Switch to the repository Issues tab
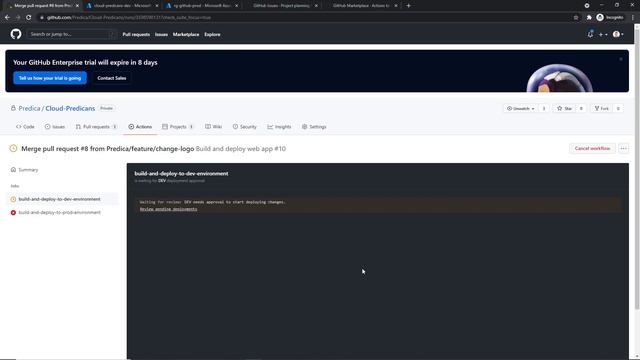Image resolution: width=640 pixels, height=360 pixels. 55,127
